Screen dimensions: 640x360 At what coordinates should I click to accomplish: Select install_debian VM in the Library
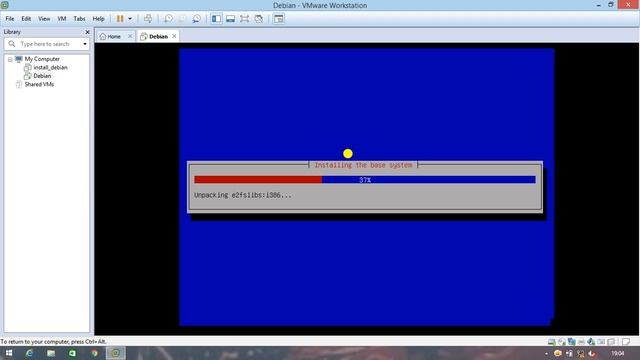pos(51,68)
